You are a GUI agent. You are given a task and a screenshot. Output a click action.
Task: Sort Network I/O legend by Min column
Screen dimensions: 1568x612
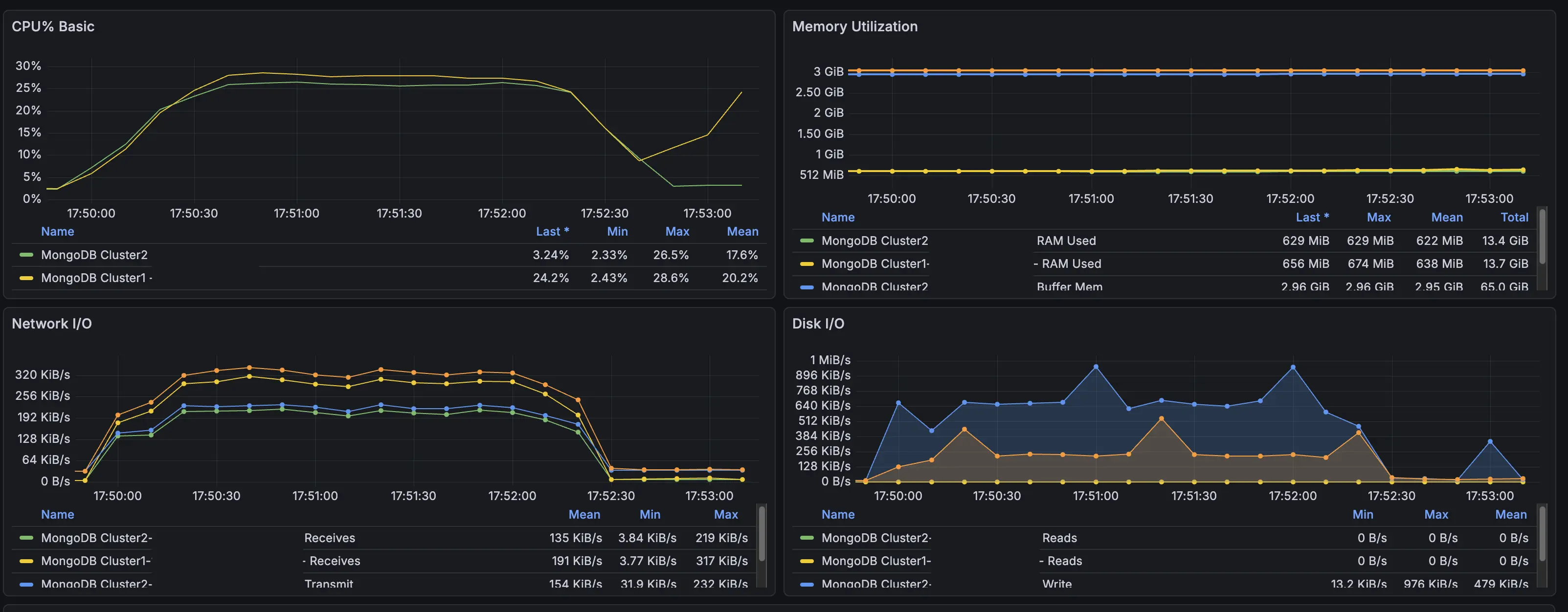pyautogui.click(x=650, y=515)
